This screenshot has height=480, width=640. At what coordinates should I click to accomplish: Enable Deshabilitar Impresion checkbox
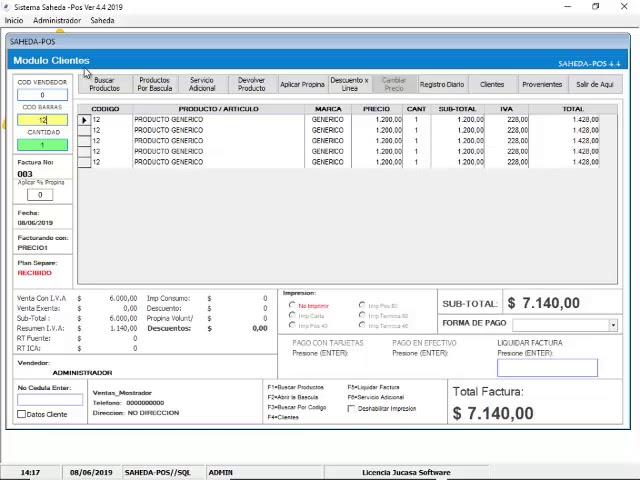351,409
